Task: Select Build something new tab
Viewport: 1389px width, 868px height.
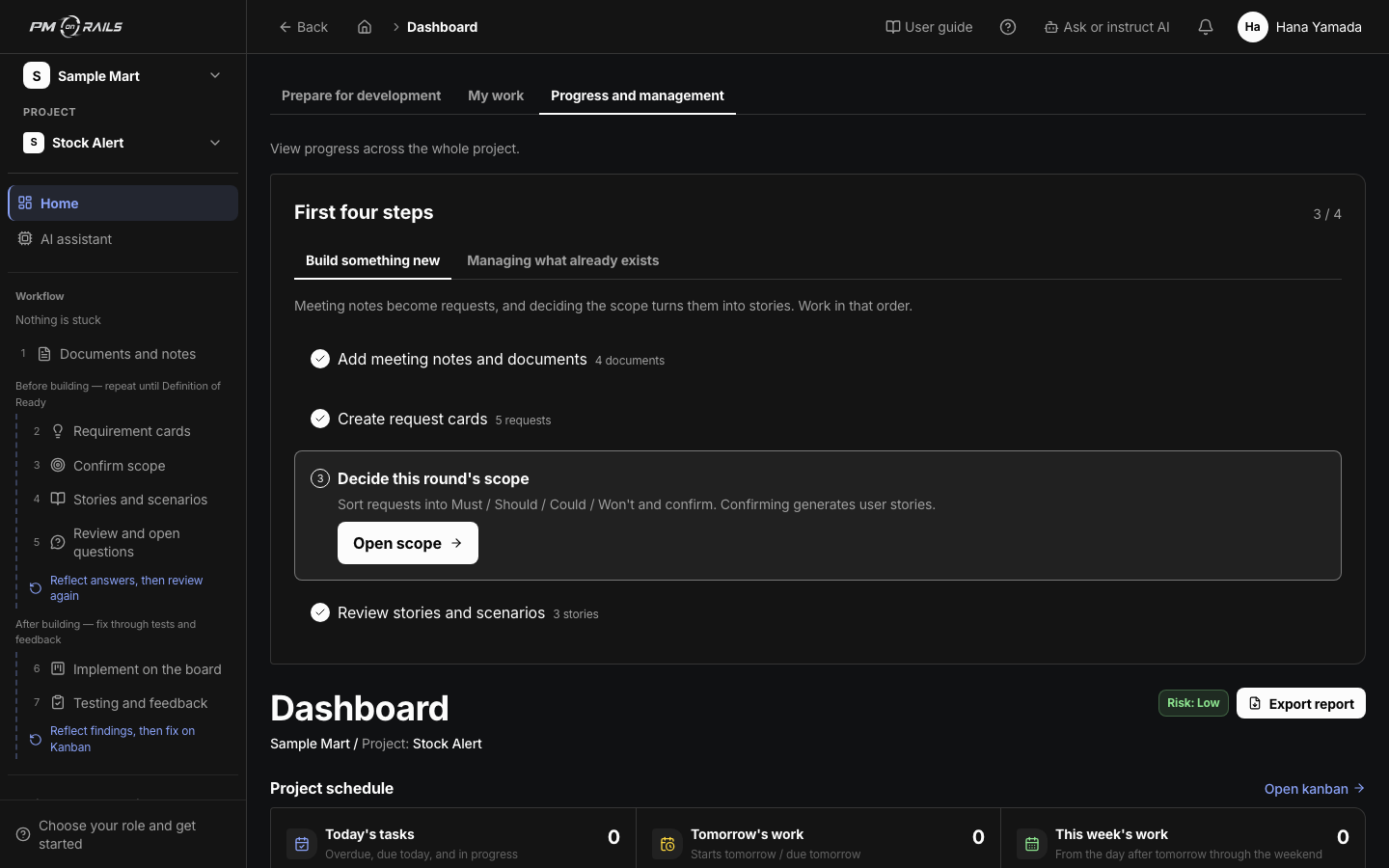Action: click(x=372, y=260)
